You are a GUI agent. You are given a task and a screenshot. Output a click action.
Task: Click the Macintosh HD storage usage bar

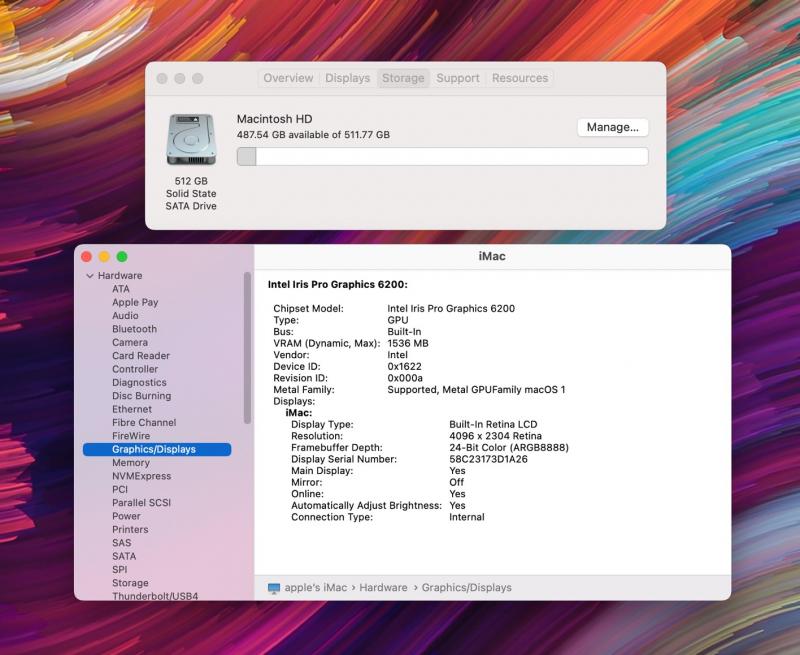(x=442, y=157)
